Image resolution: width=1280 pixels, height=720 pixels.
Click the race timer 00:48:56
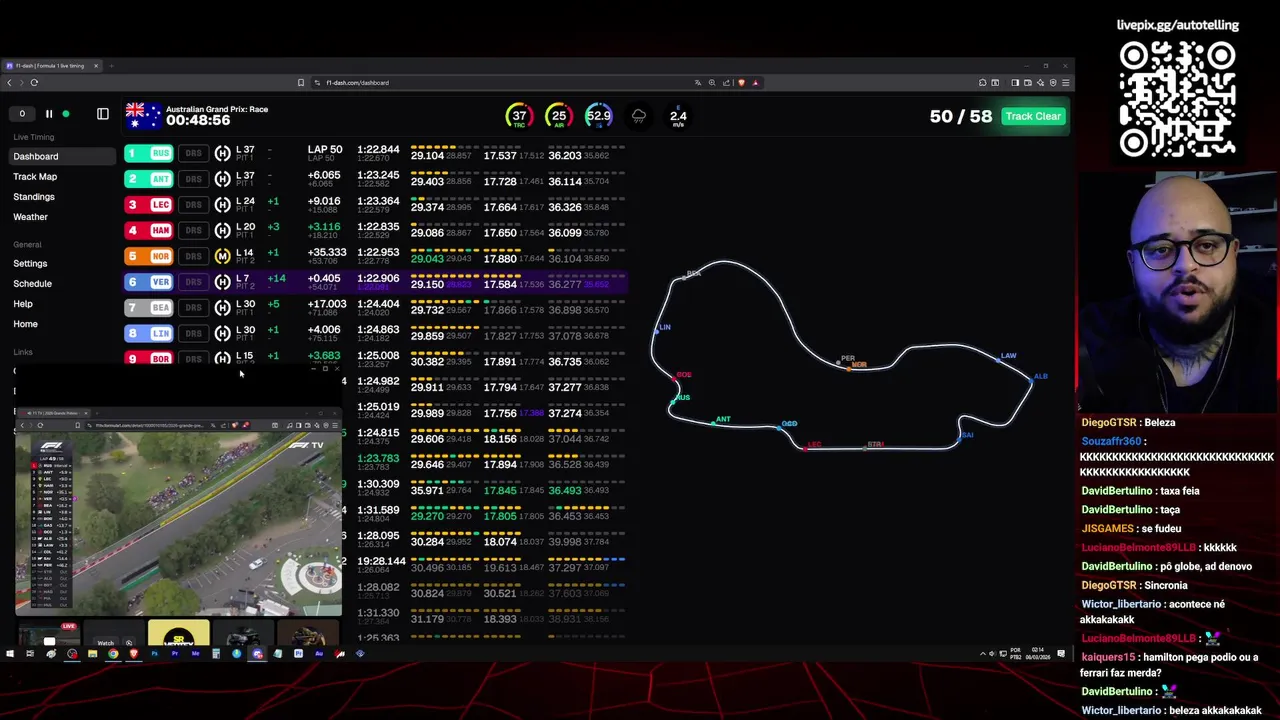(198, 120)
